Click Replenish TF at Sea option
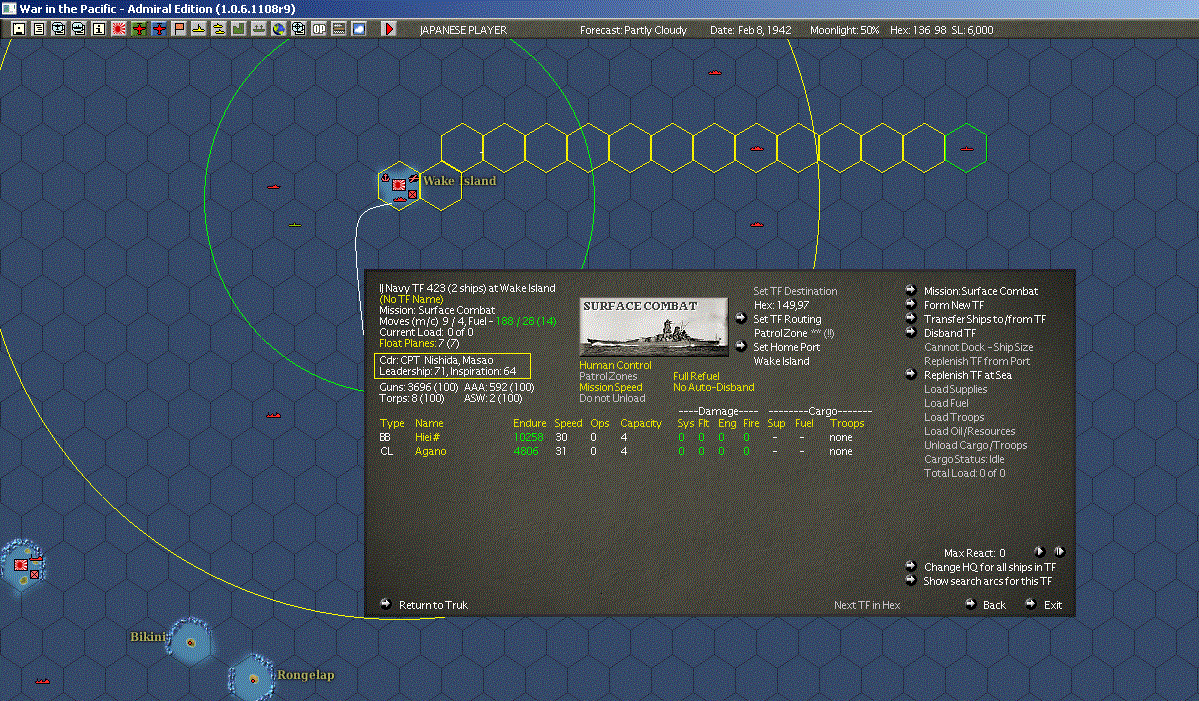This screenshot has height=701, width=1199. pos(967,375)
